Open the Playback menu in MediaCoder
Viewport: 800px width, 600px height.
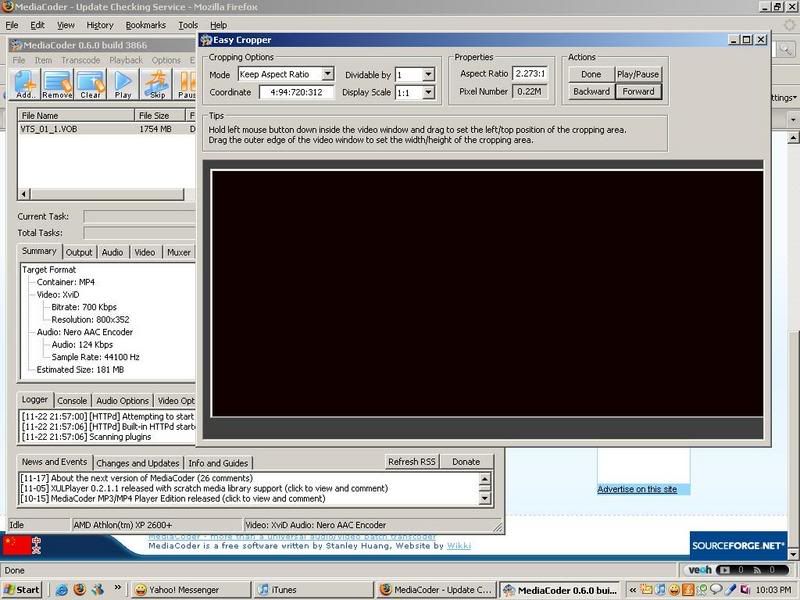click(126, 60)
